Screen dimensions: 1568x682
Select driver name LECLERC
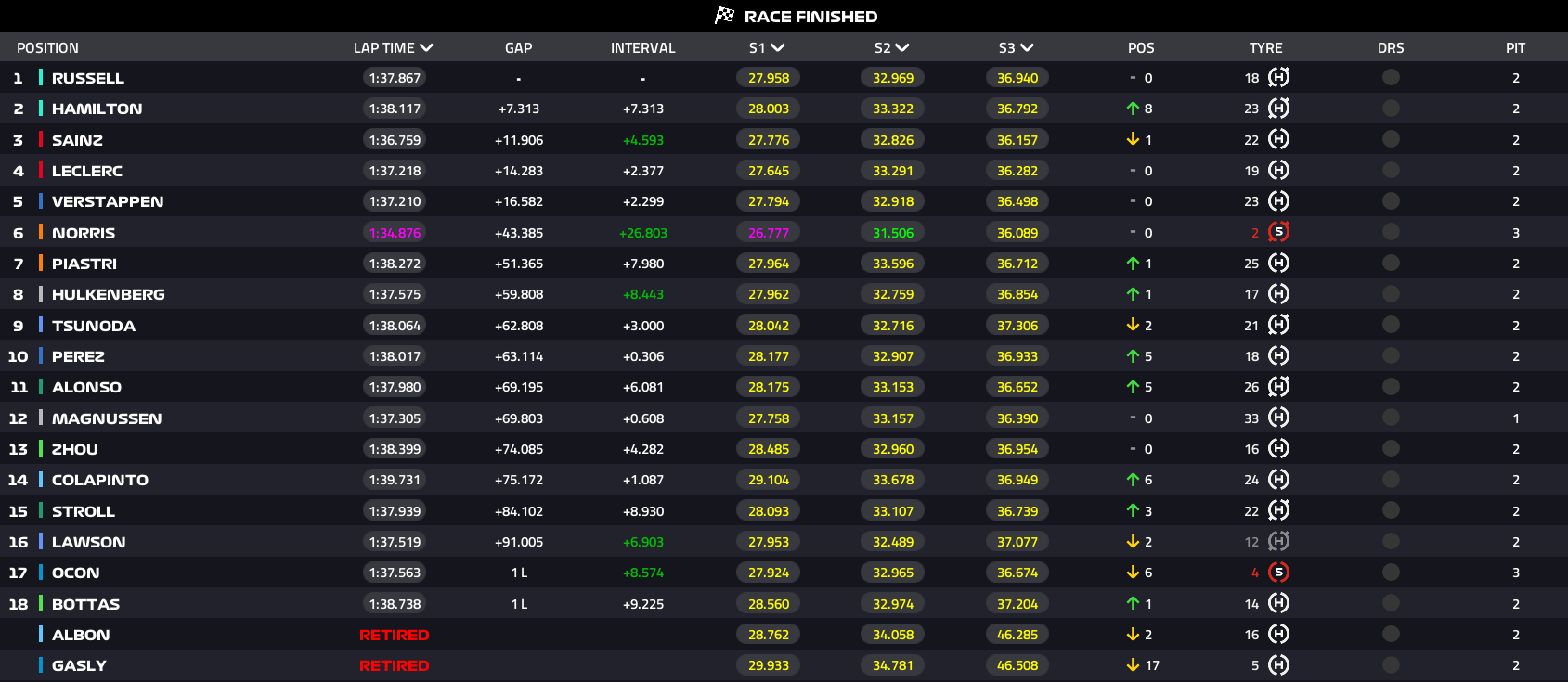pyautogui.click(x=87, y=171)
